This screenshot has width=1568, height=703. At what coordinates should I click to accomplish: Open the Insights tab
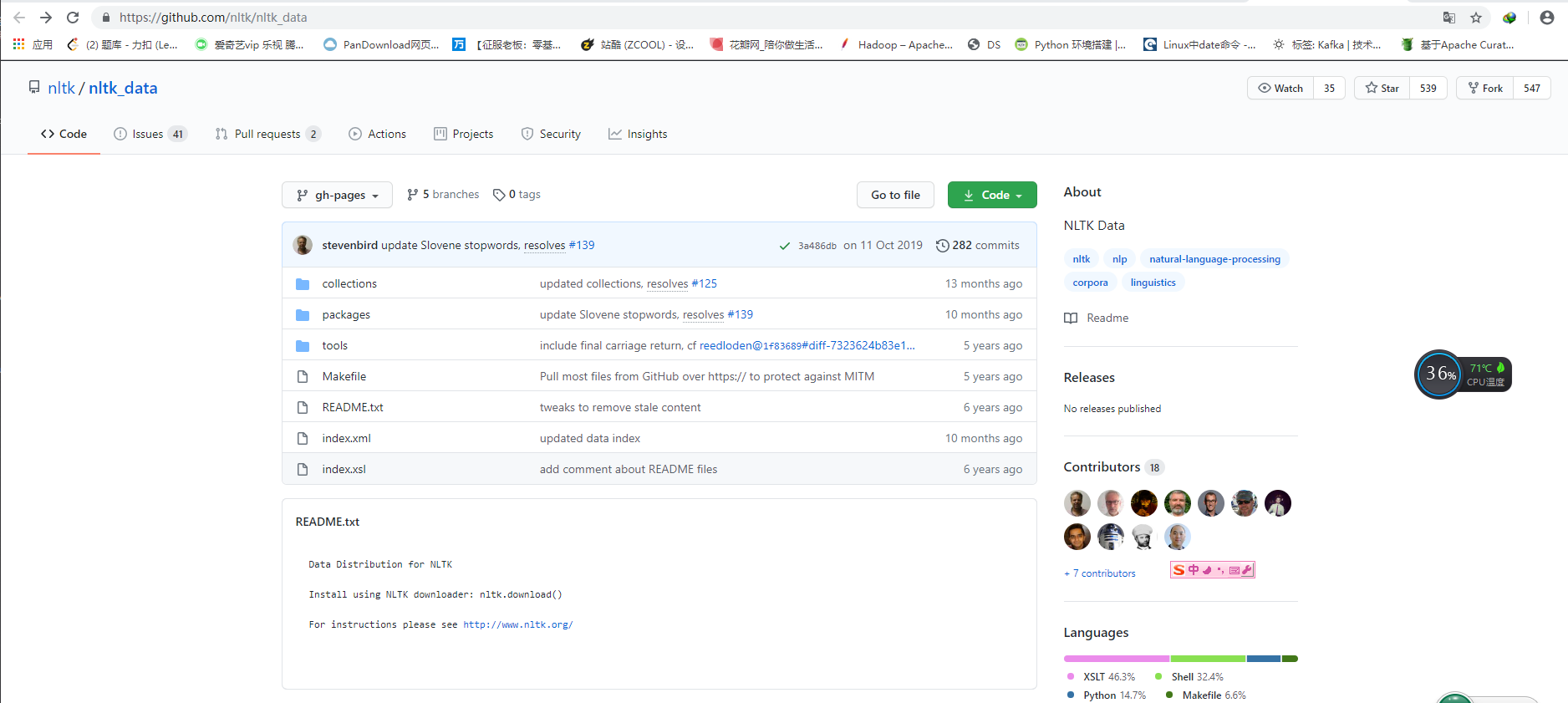(638, 134)
